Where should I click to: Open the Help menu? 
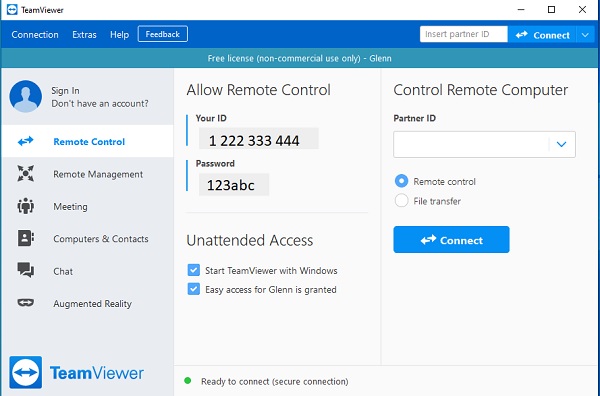(119, 35)
